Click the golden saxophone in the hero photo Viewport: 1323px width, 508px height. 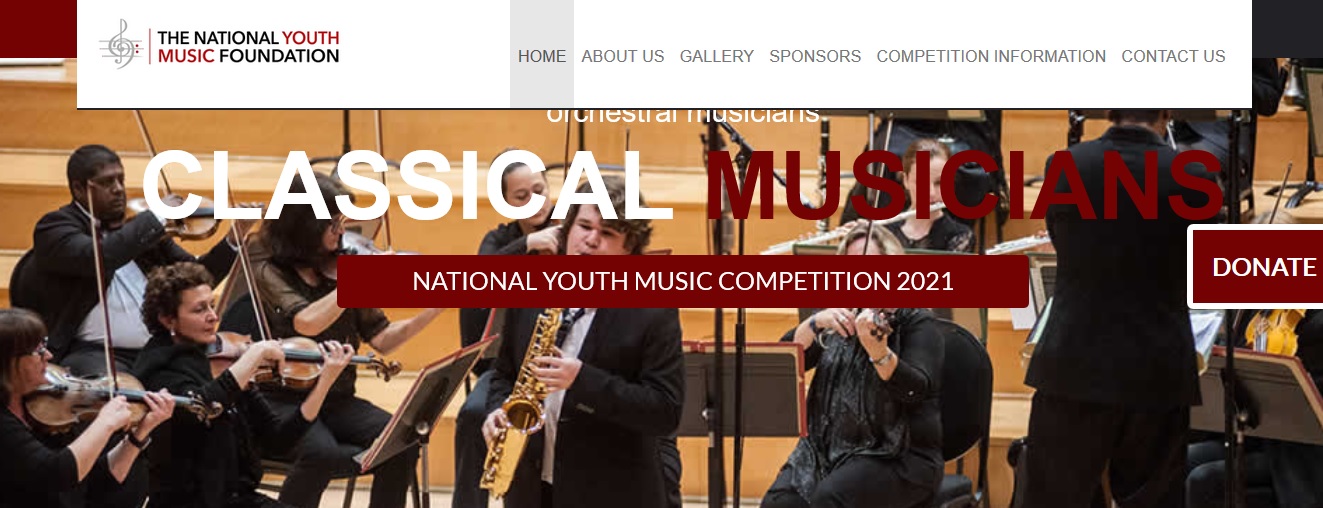tap(518, 400)
